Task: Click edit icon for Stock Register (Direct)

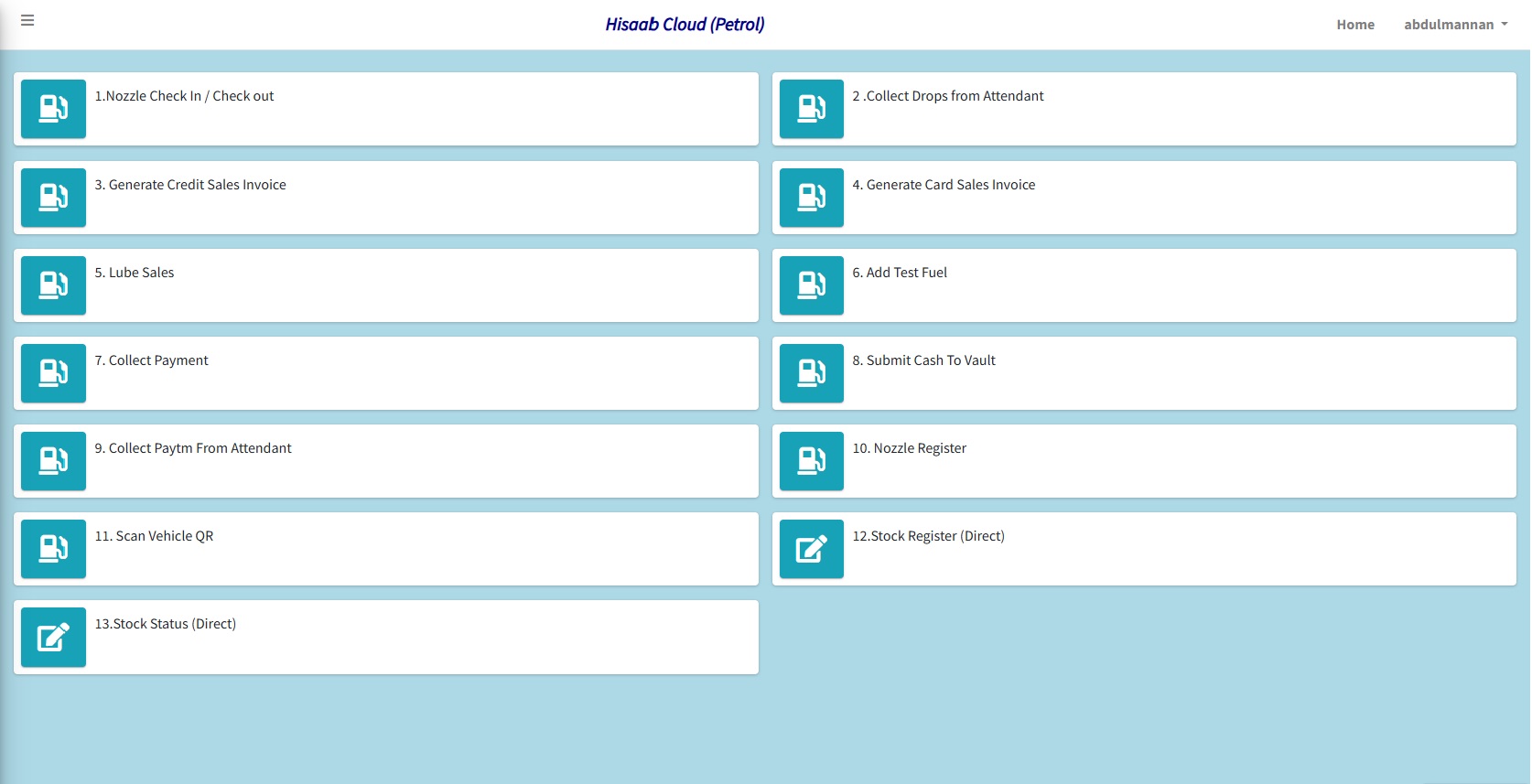Action: coord(811,549)
